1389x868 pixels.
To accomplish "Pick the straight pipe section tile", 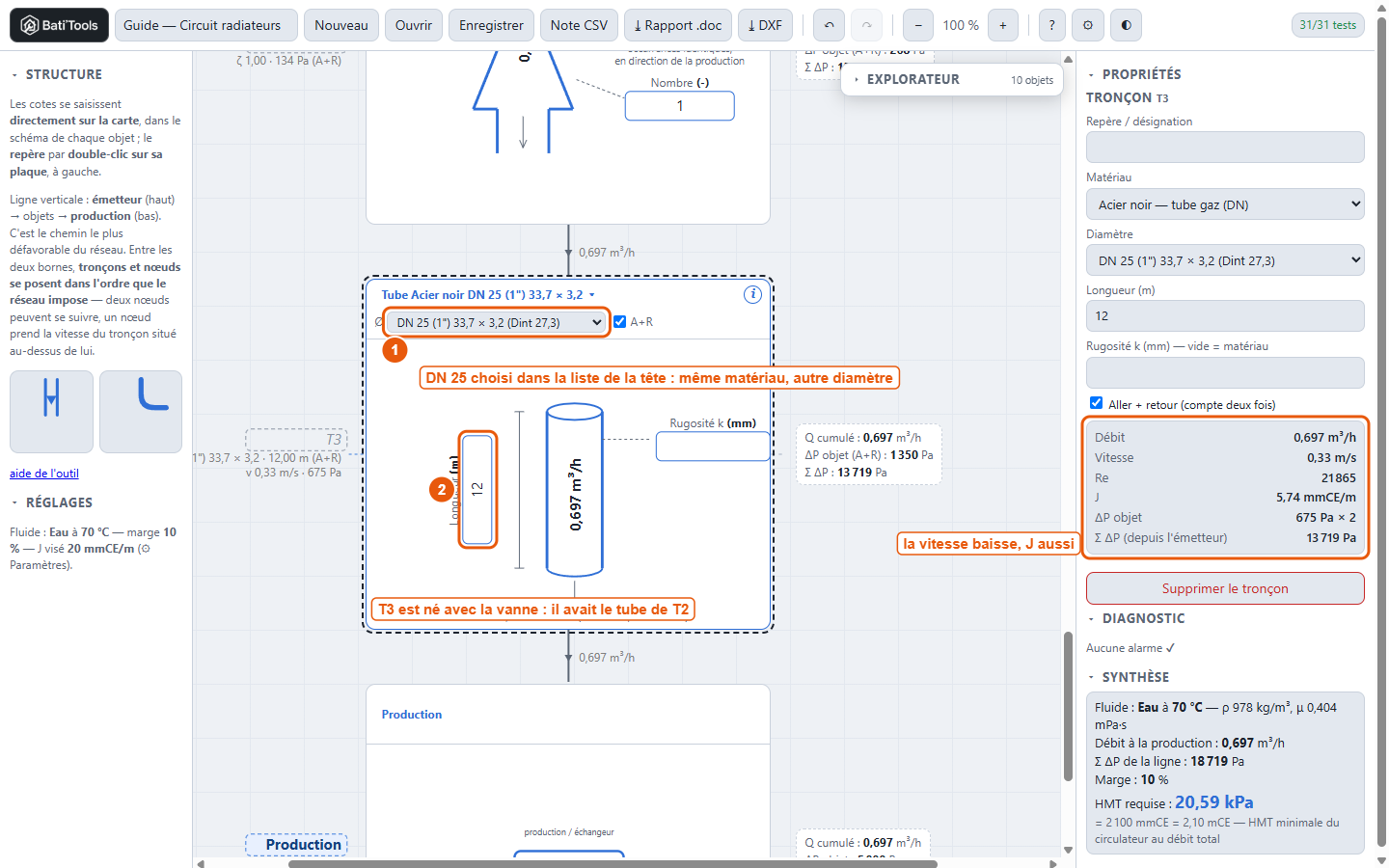I will pos(52,412).
